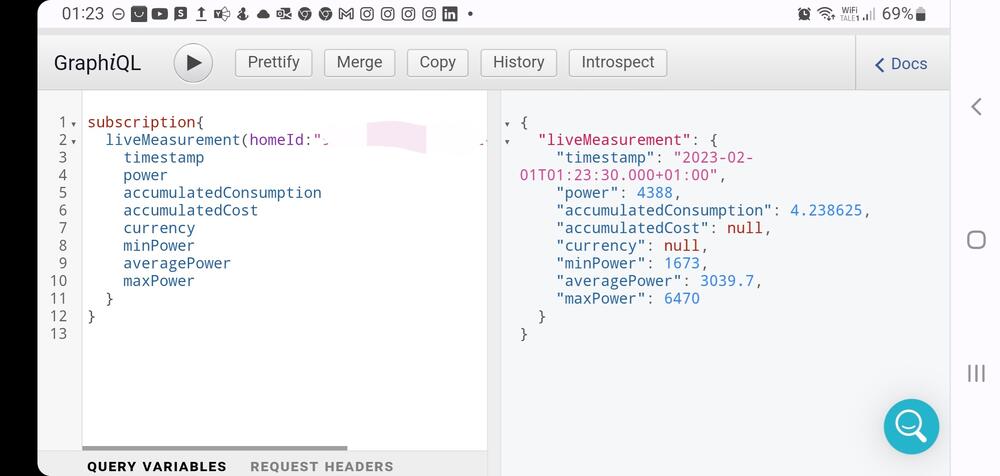1000x476 pixels.
Task: Click the power field on line 4
Action: [145, 175]
